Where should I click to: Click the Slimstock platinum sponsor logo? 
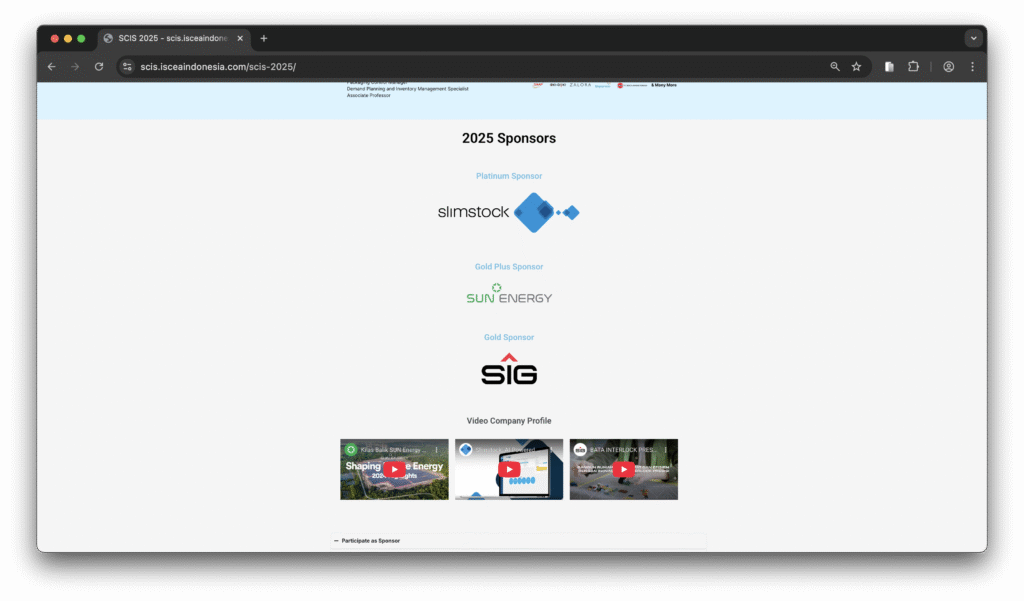click(509, 212)
